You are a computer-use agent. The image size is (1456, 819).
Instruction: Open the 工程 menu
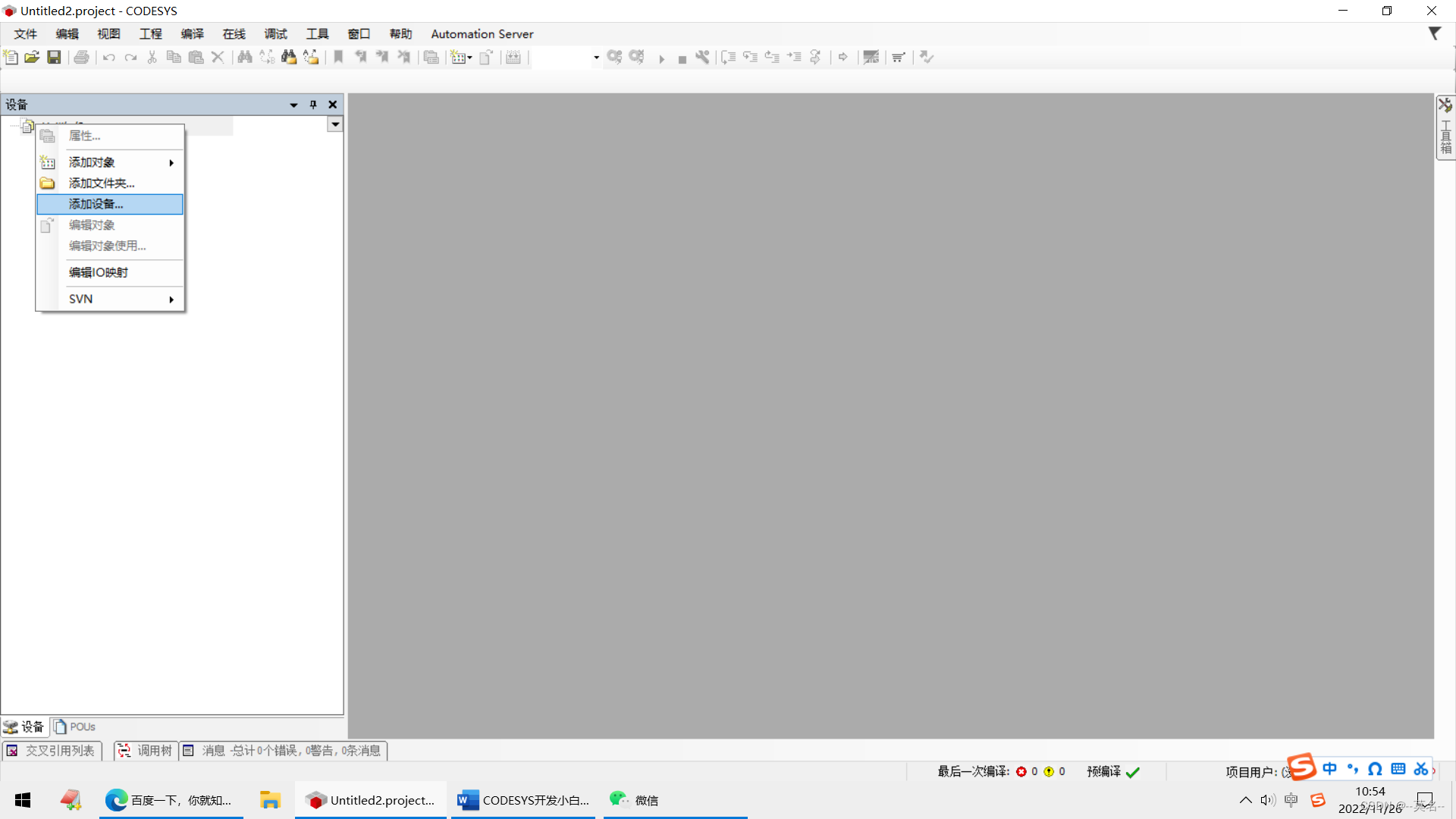coord(150,34)
